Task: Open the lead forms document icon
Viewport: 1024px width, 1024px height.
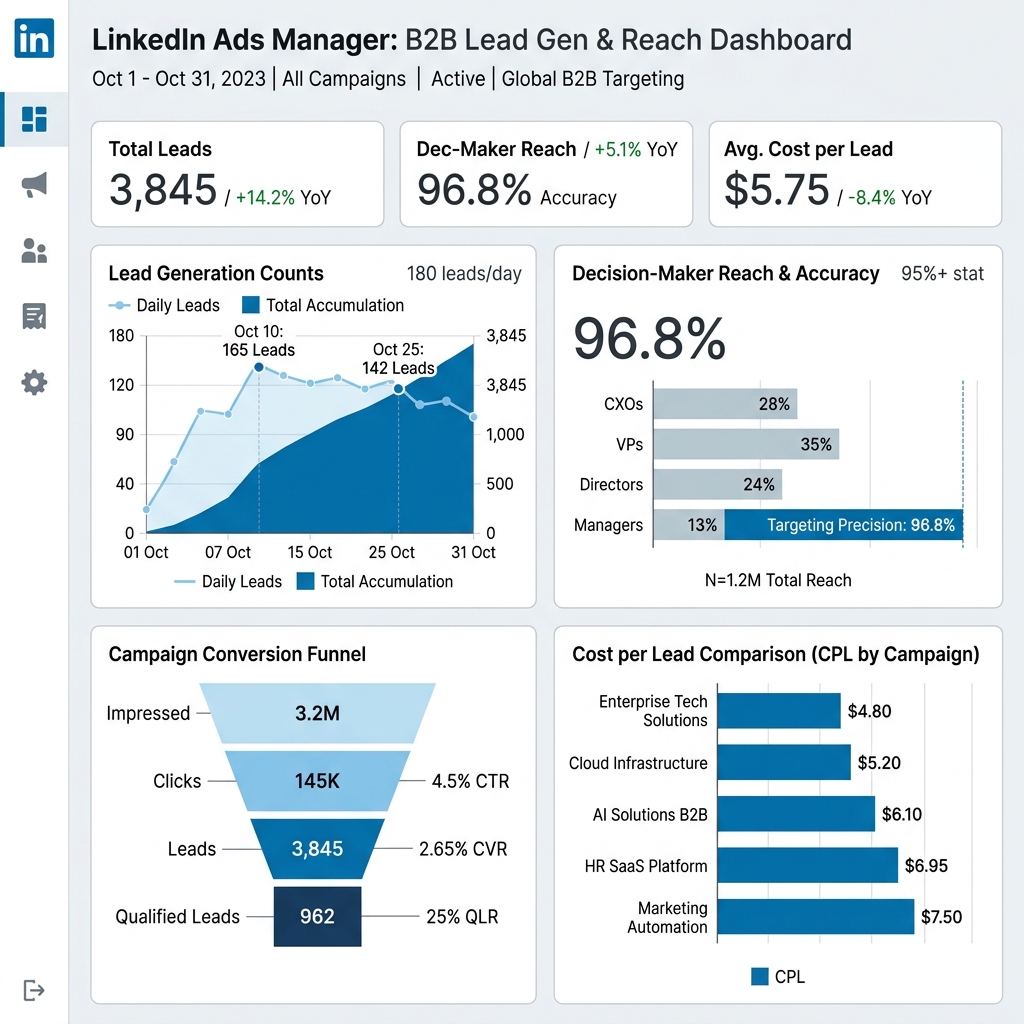Action: 34,316
